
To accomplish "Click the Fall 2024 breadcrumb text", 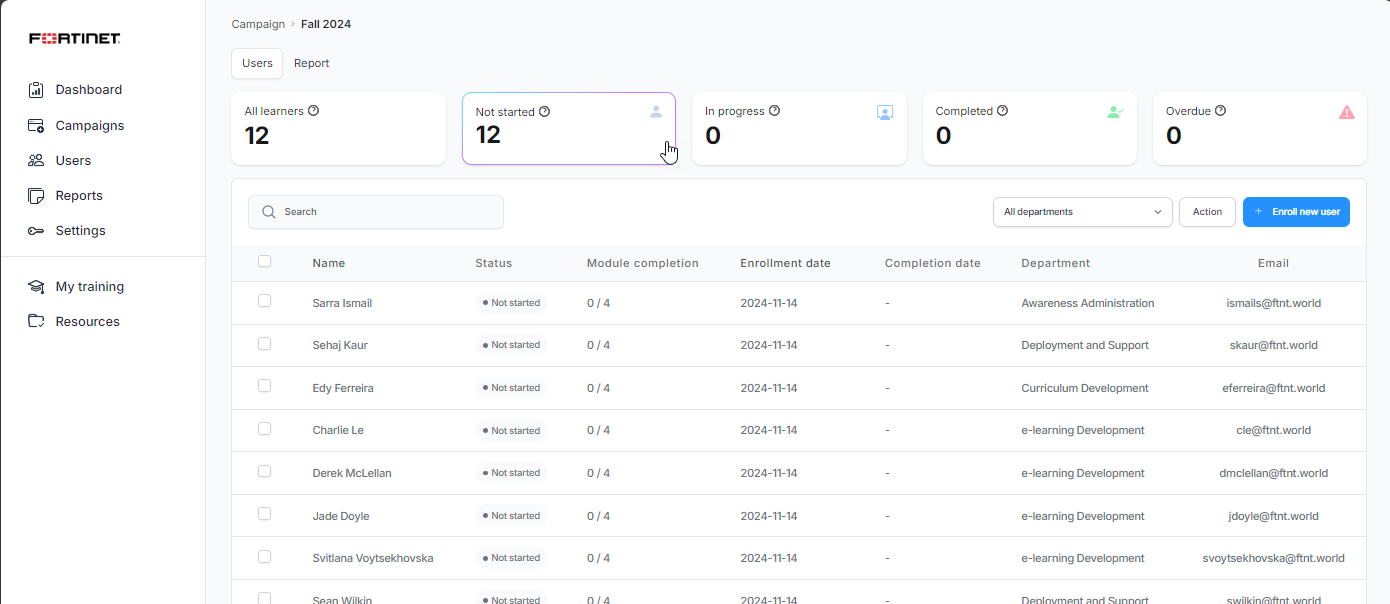I will [x=326, y=24].
